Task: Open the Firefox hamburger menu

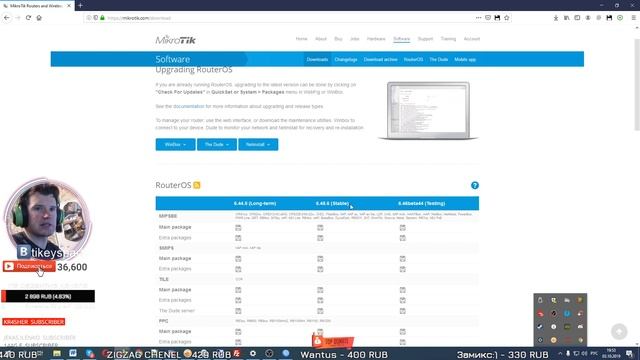Action: click(633, 18)
